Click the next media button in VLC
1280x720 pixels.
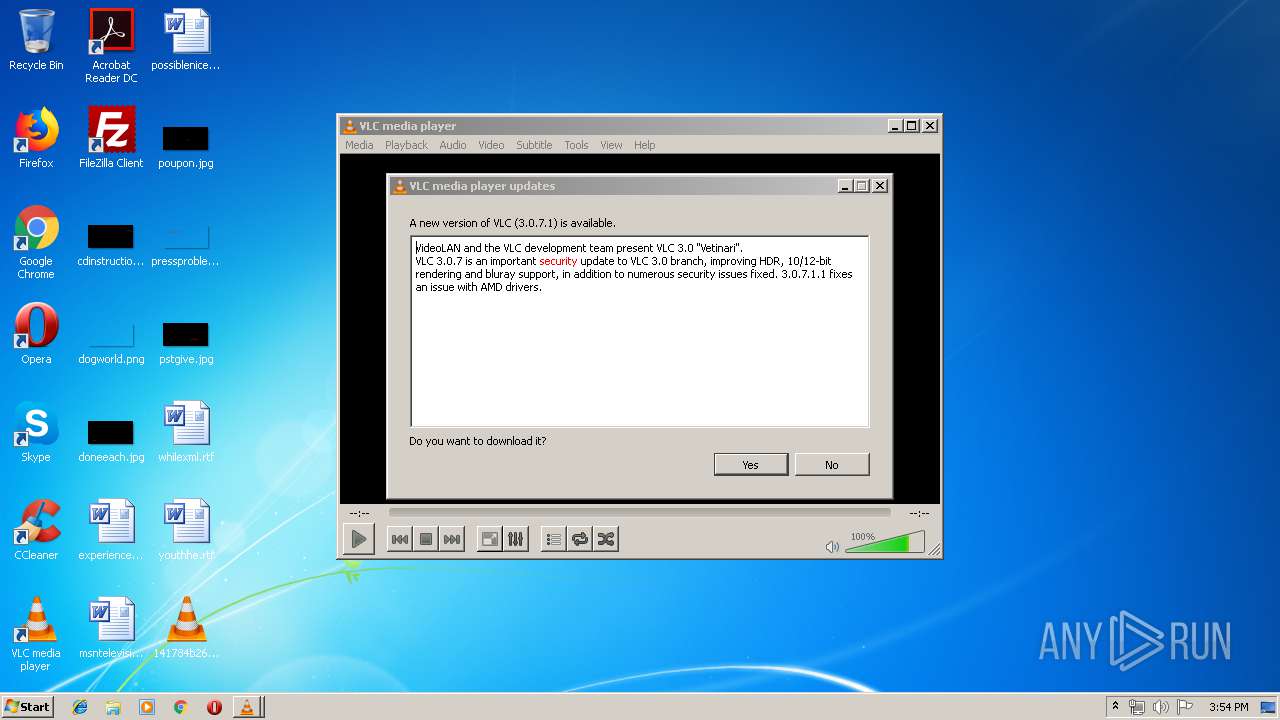tap(452, 539)
